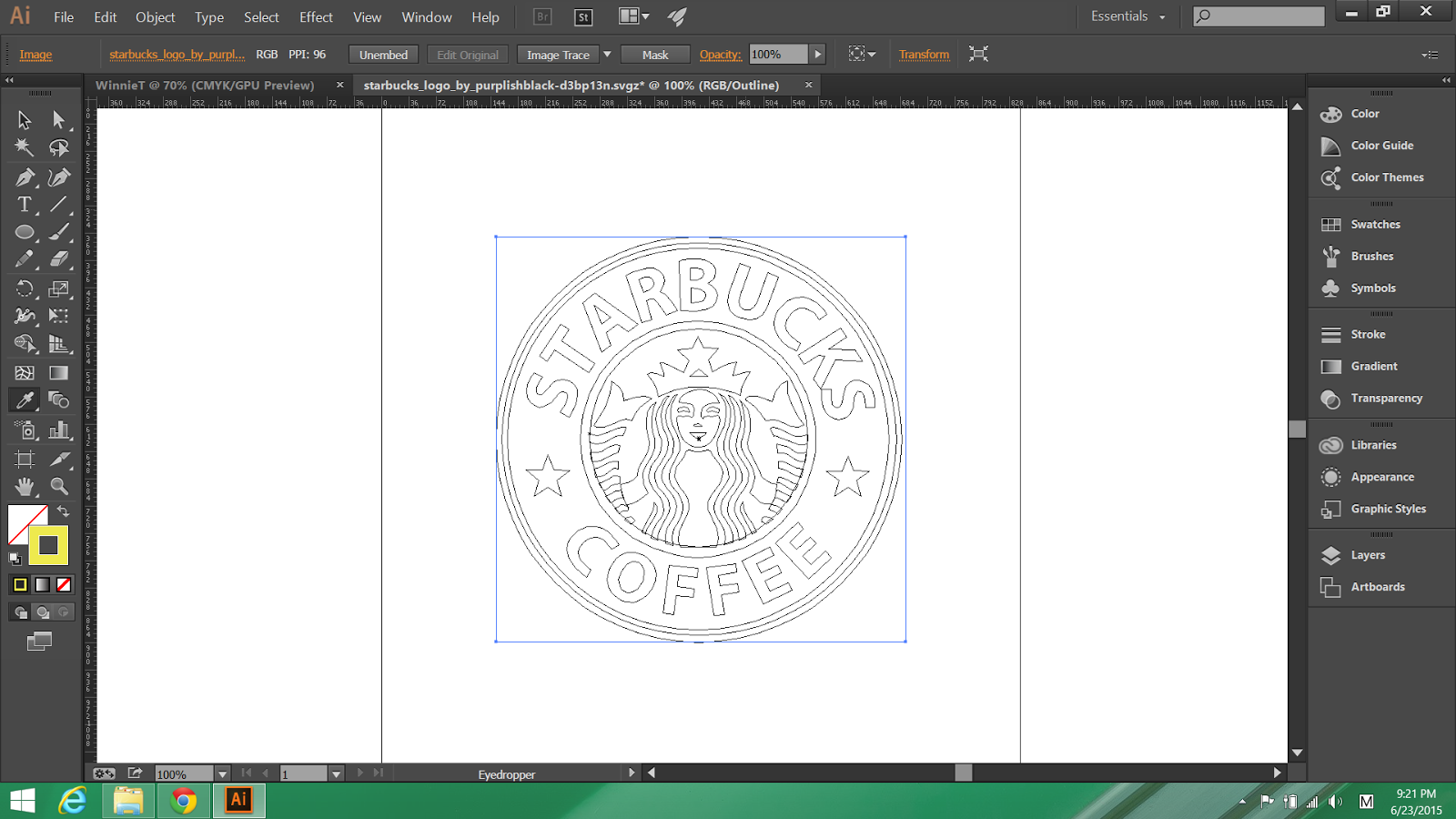Image resolution: width=1456 pixels, height=819 pixels.
Task: Set paint mode to Color
Action: click(20, 584)
